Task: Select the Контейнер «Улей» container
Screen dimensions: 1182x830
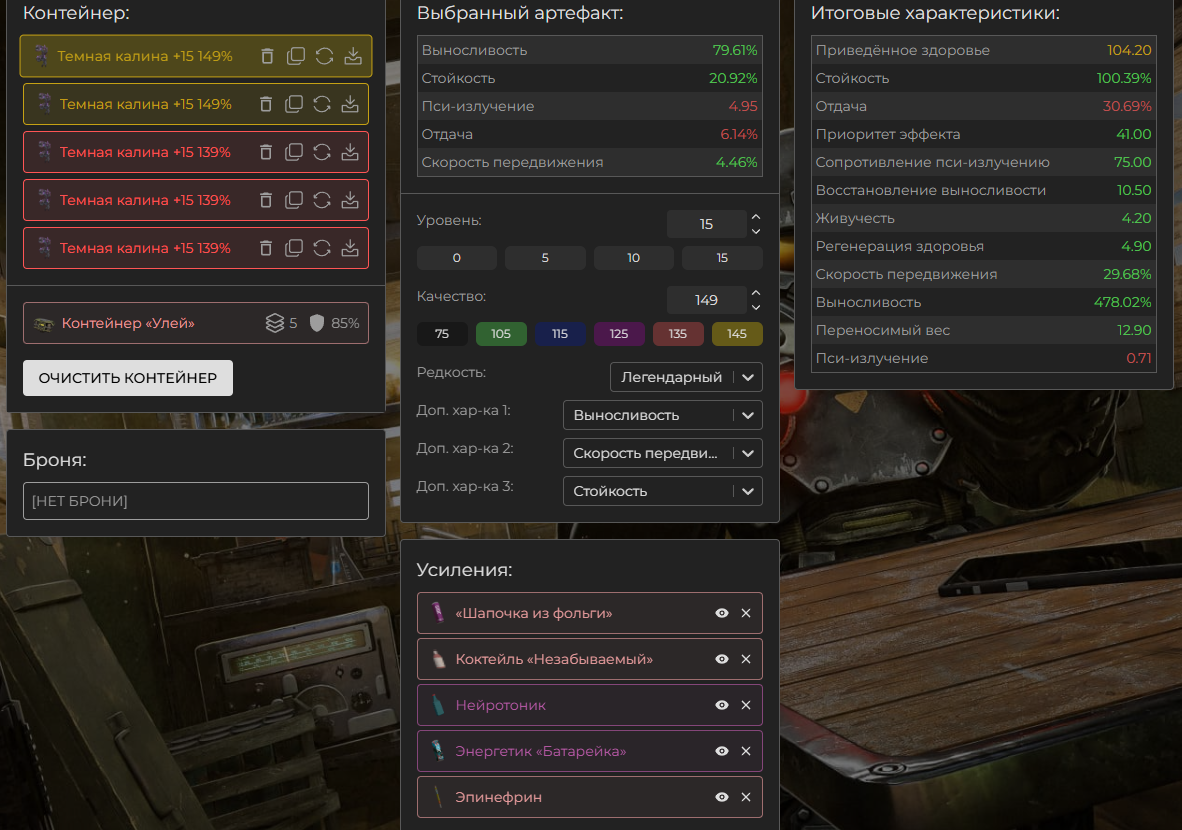Action: pyautogui.click(x=196, y=323)
